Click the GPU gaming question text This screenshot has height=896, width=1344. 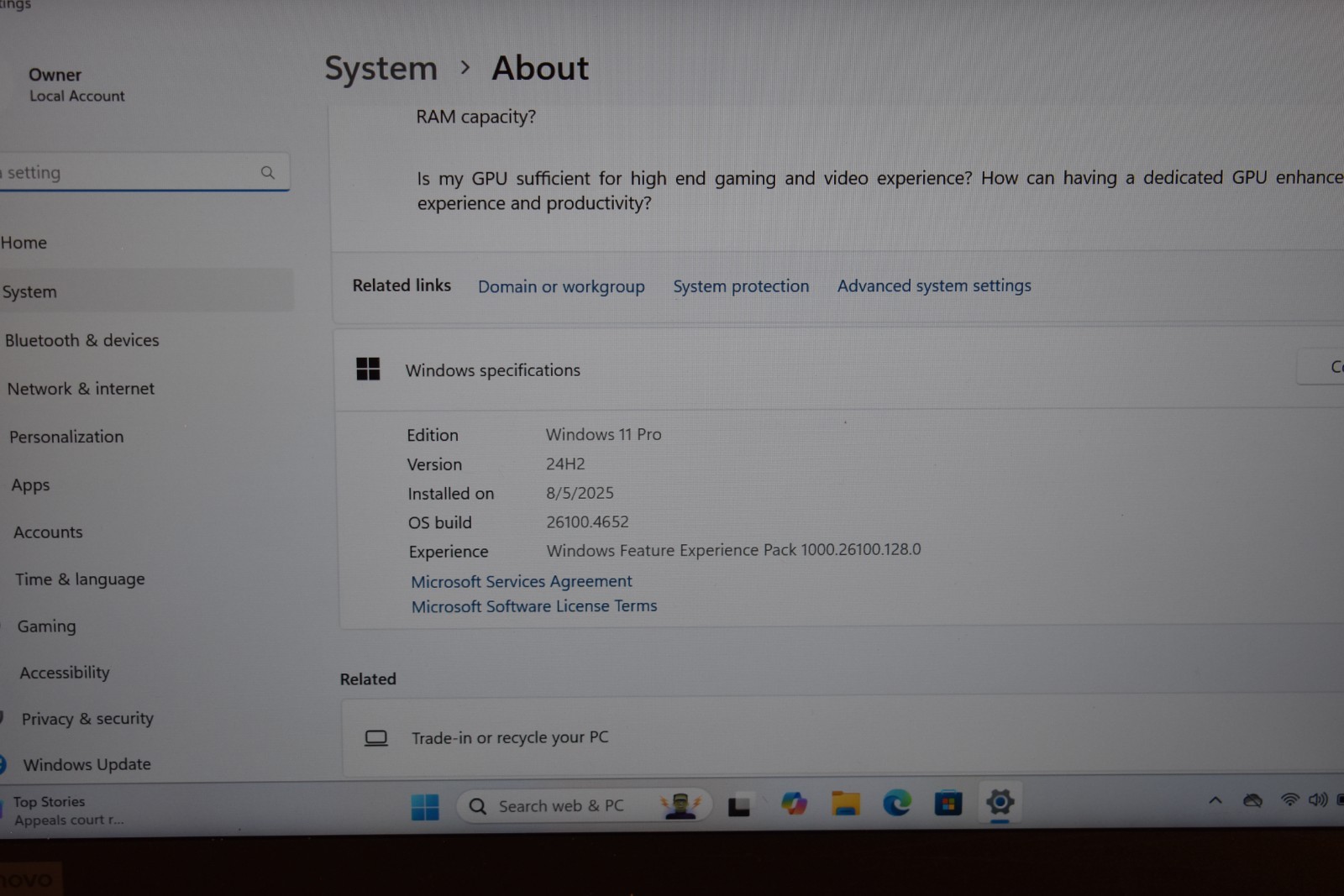click(879, 191)
